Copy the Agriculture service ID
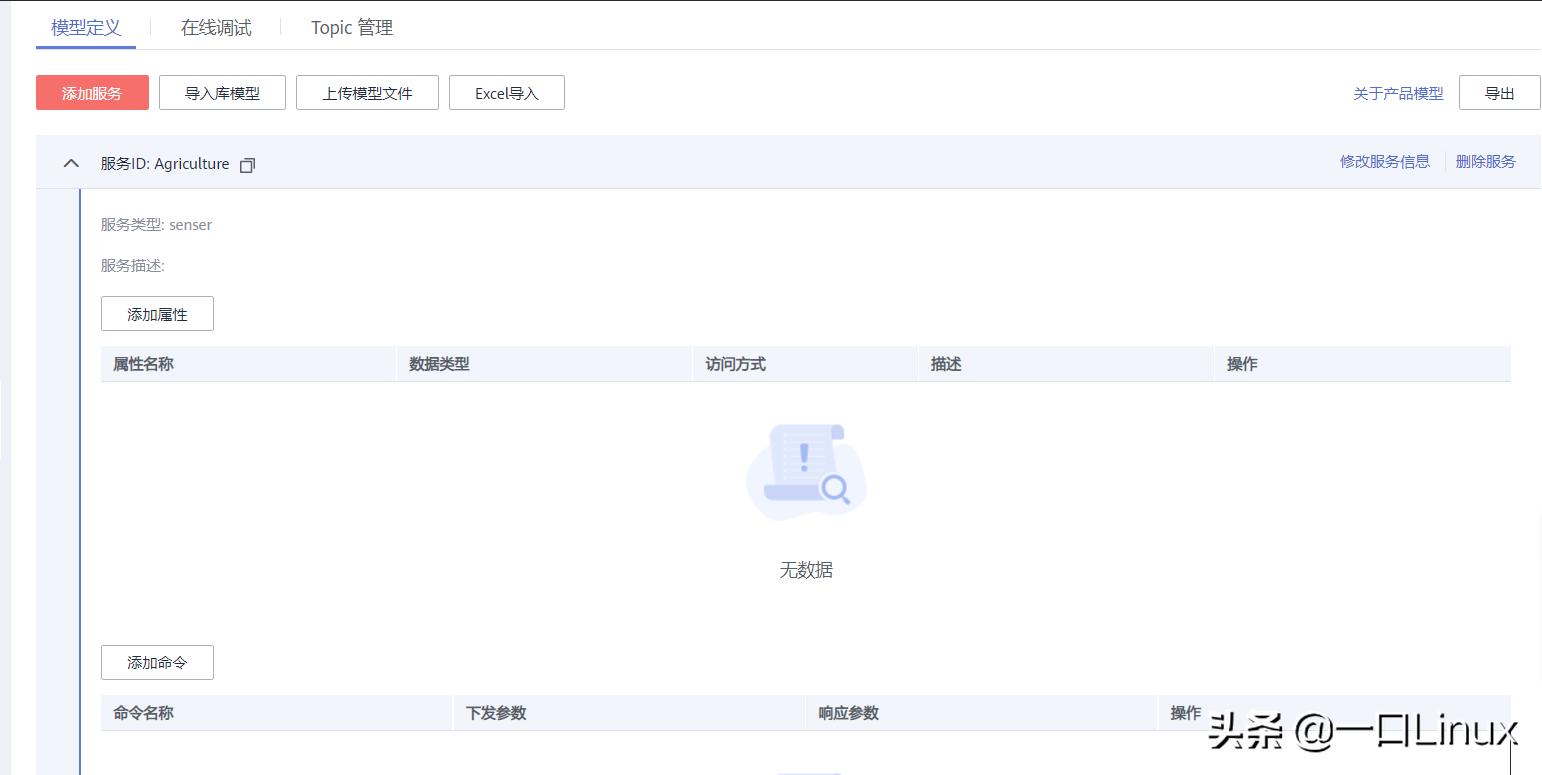Viewport: 1542px width, 775px height. pyautogui.click(x=246, y=164)
